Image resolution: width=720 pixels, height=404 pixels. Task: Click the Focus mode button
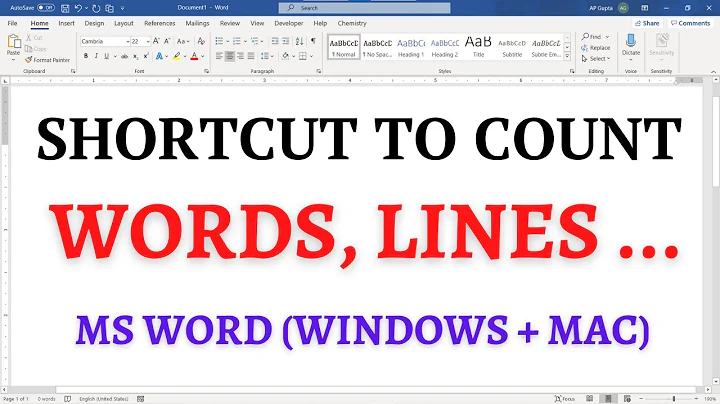click(565, 399)
